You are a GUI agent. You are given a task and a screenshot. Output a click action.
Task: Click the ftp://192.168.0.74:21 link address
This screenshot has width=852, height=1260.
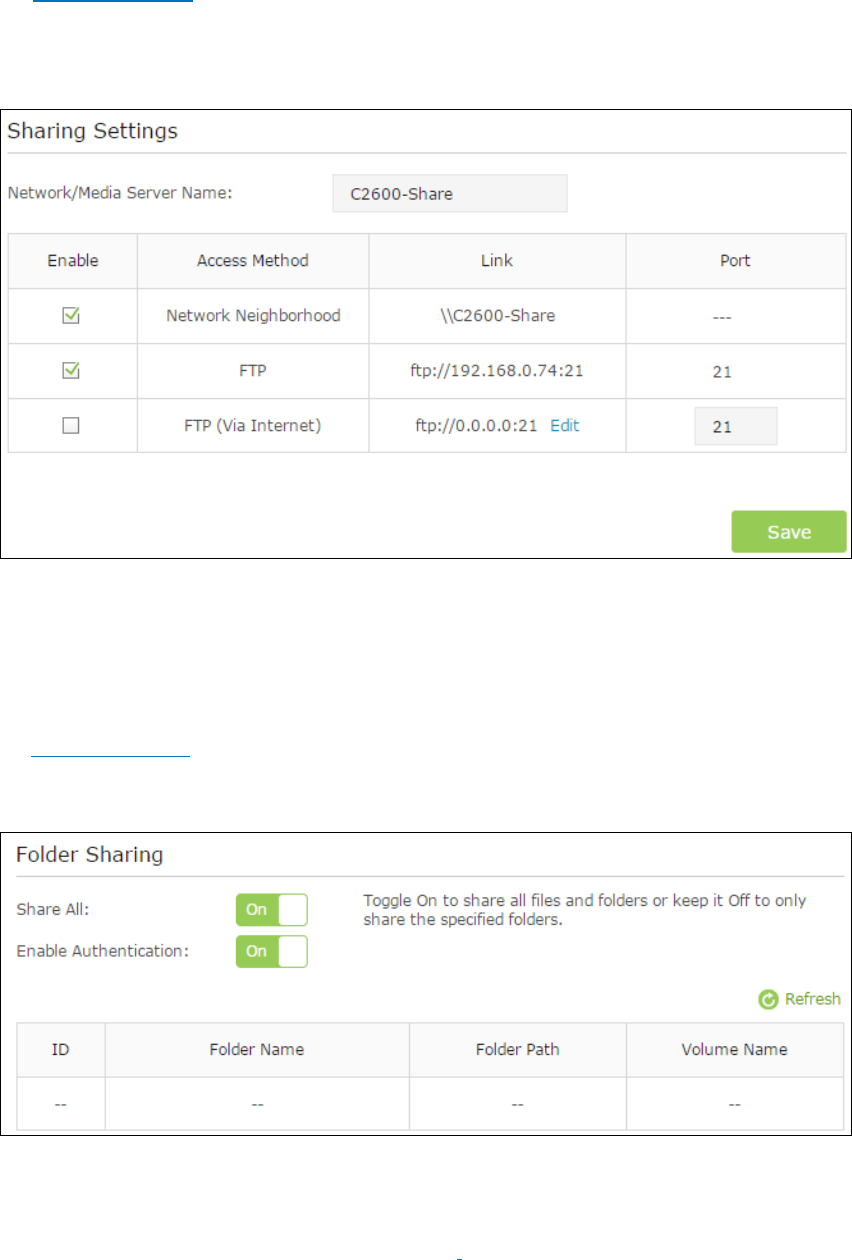click(497, 371)
